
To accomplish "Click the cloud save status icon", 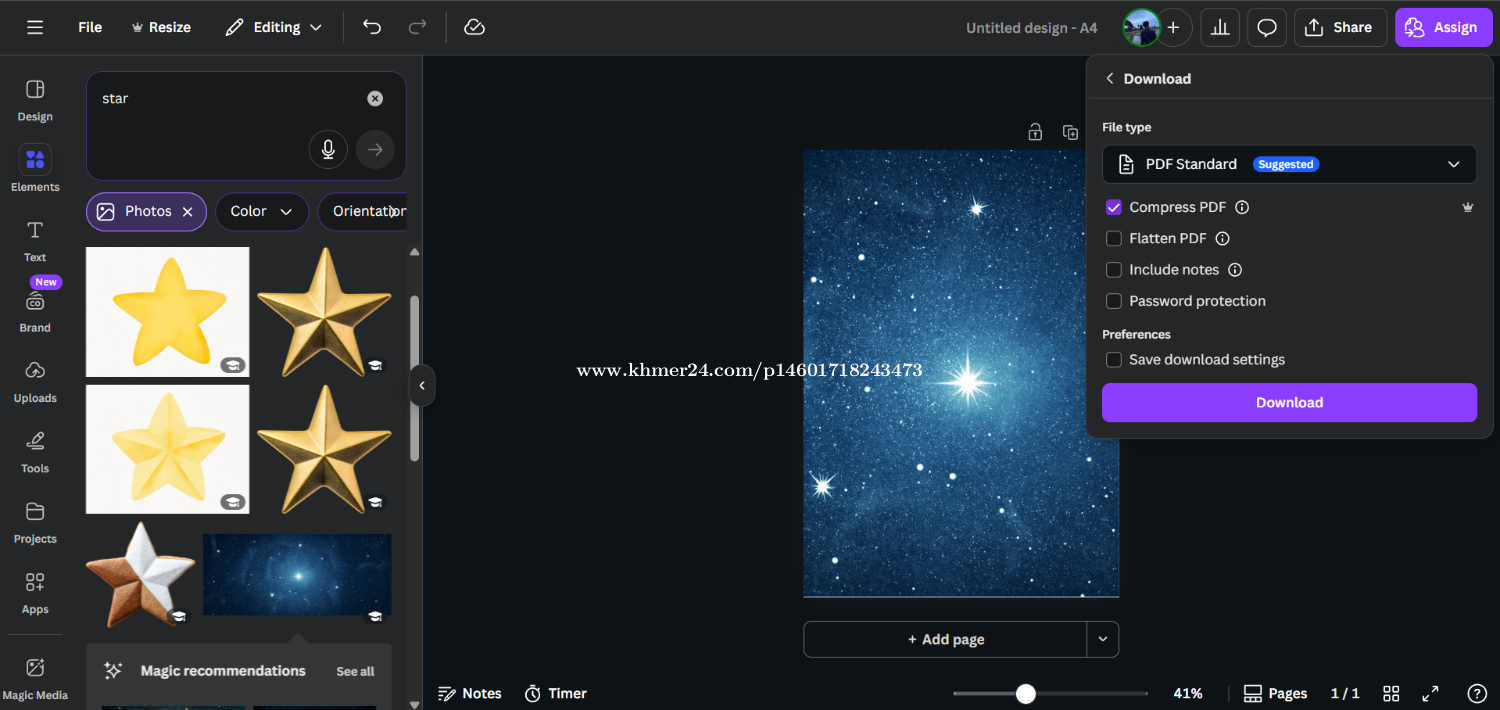I will click(475, 27).
